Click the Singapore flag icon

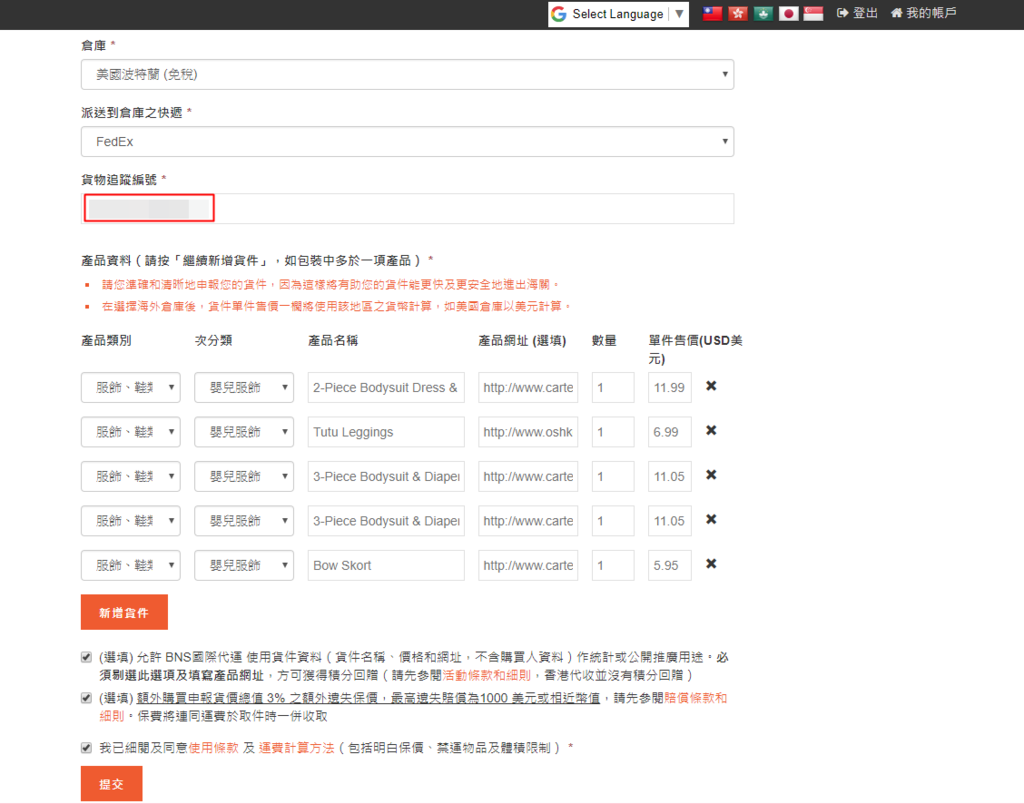pyautogui.click(x=813, y=14)
